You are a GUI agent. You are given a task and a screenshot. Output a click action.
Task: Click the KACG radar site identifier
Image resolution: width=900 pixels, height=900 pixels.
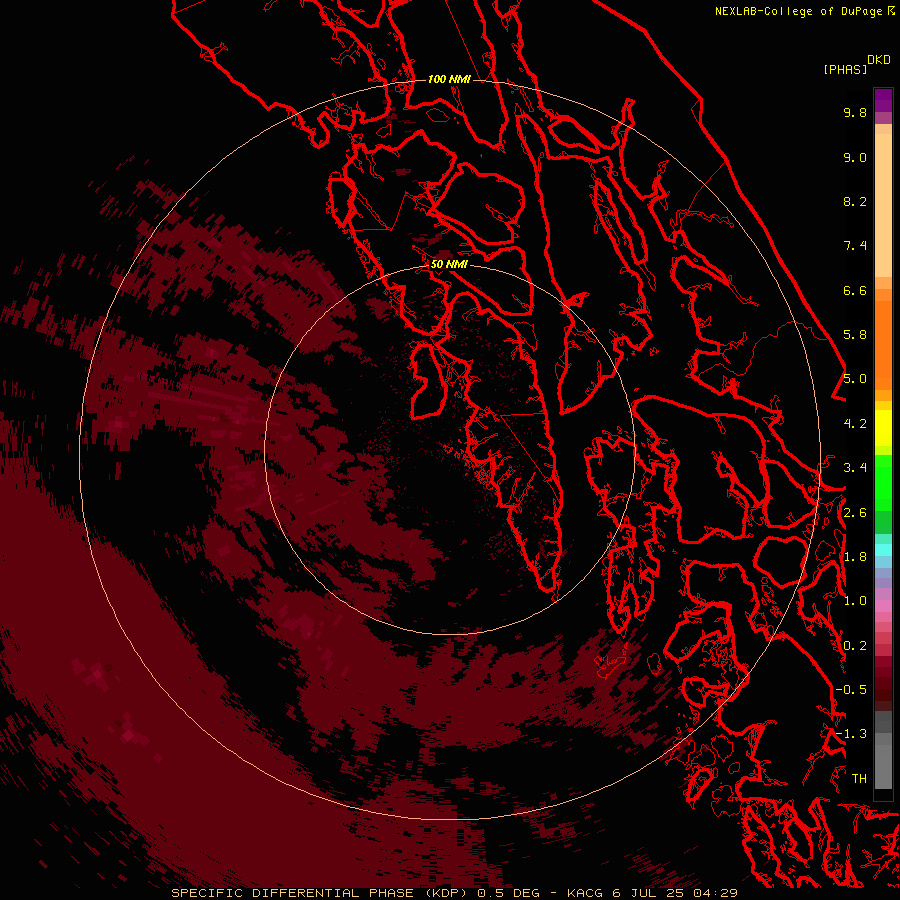585,893
